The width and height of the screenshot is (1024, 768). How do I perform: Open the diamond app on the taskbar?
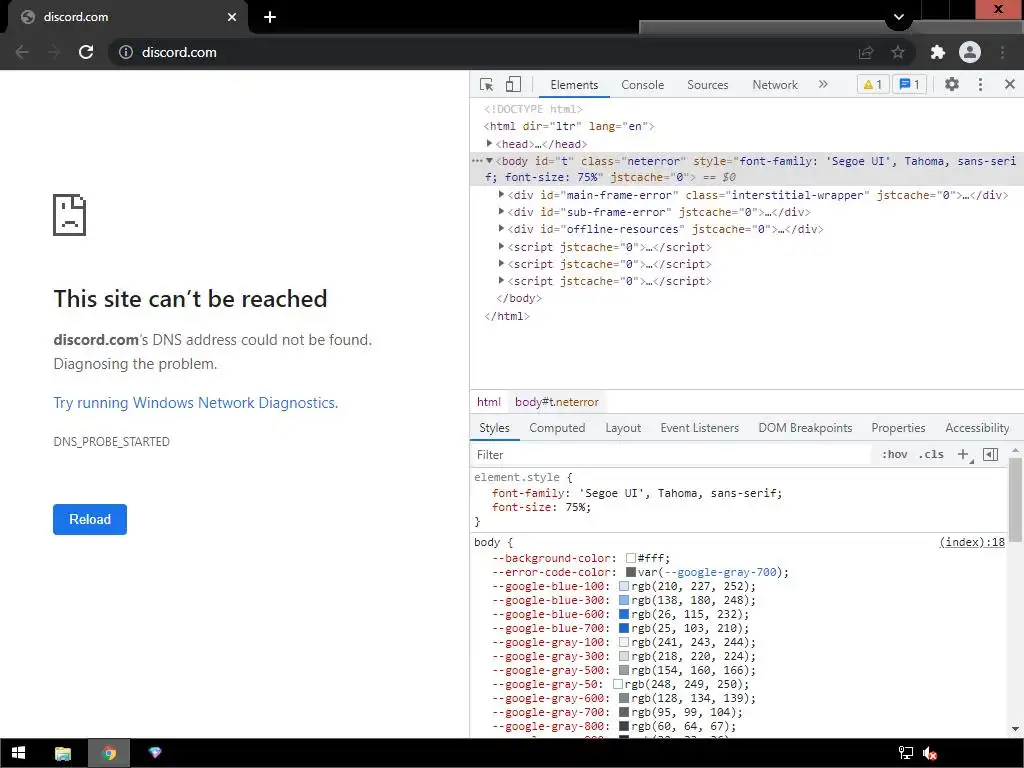pos(155,753)
